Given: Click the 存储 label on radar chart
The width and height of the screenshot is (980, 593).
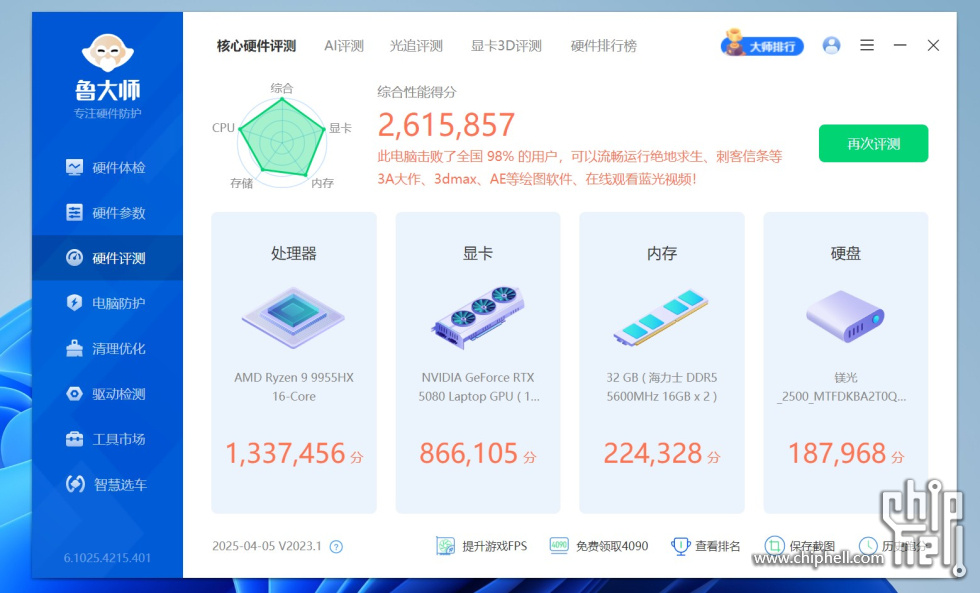Looking at the screenshot, I should coord(241,183).
